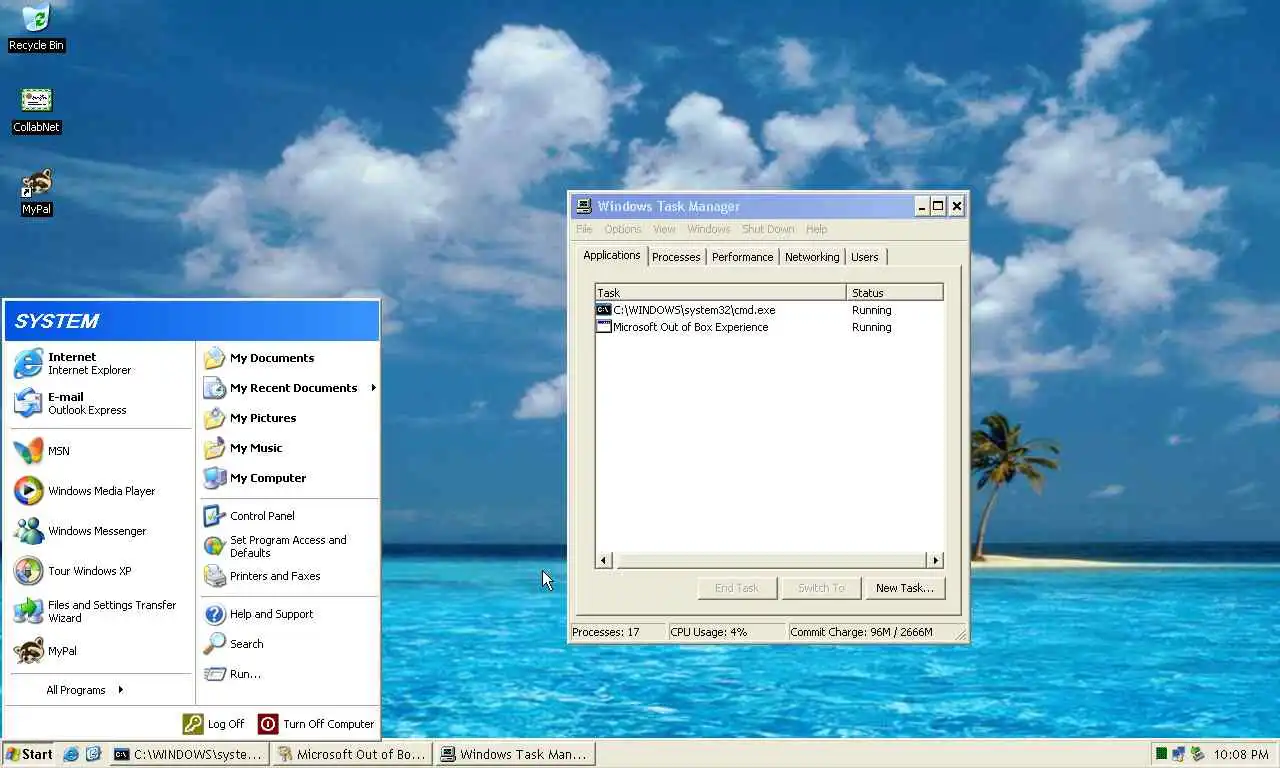Click Windows Task Manager taskbar button
Screen dimensions: 1280x768
(x=515, y=754)
